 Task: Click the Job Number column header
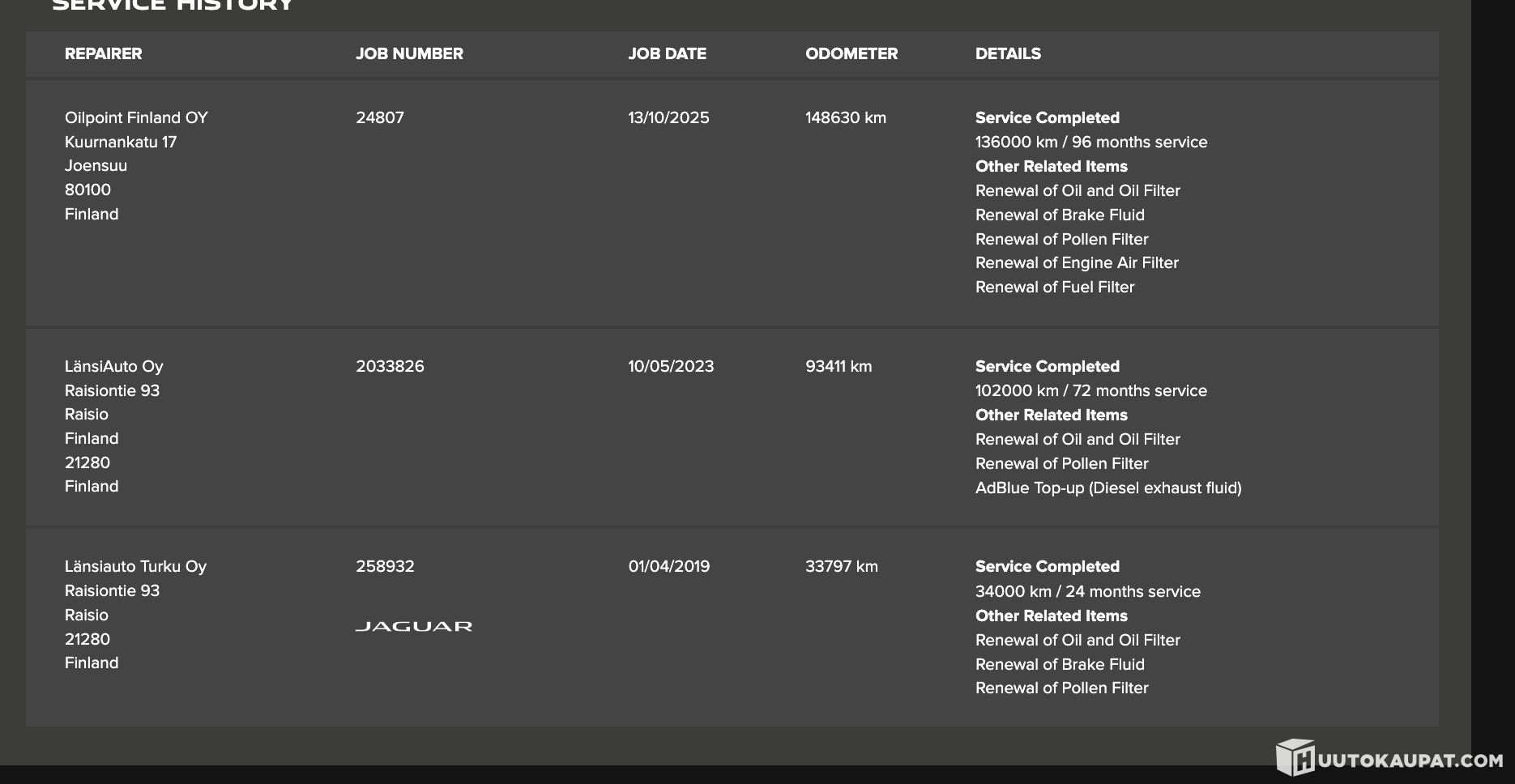(409, 53)
